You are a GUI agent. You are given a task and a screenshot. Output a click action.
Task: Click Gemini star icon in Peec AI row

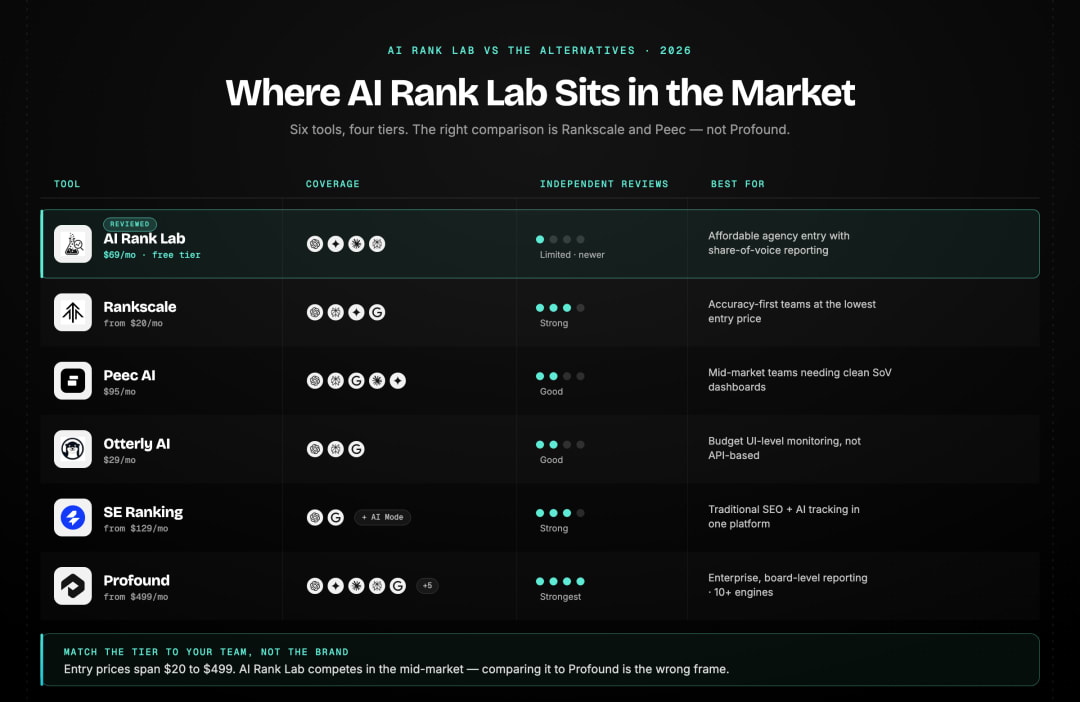tap(397, 380)
